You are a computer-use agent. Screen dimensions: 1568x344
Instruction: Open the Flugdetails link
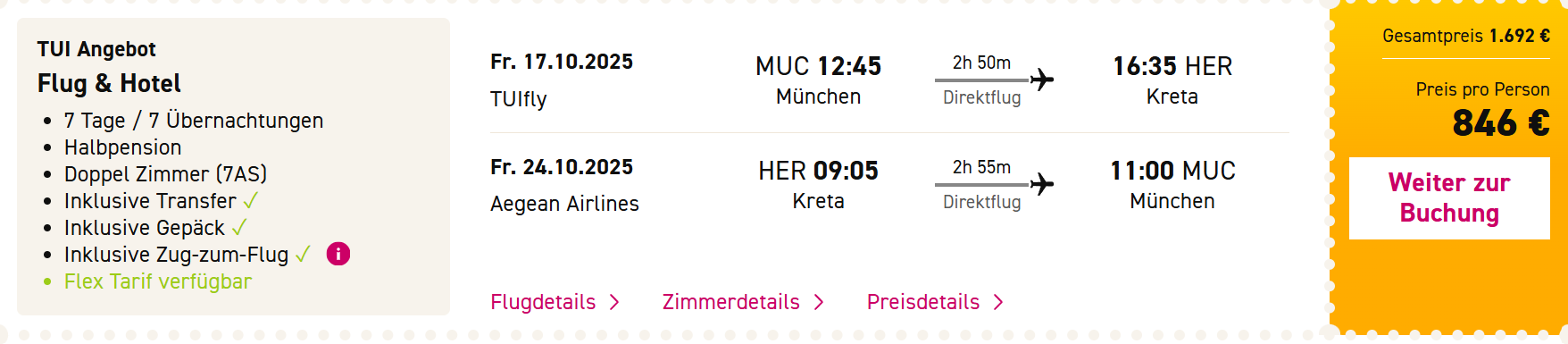tap(543, 302)
